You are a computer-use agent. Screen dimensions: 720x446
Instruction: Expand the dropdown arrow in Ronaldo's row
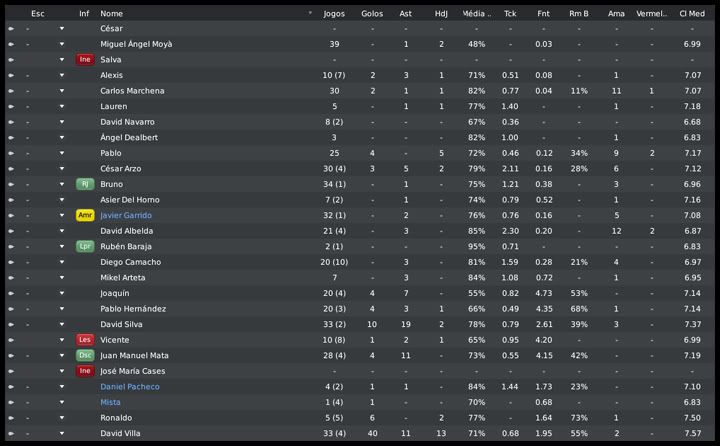click(x=62, y=418)
